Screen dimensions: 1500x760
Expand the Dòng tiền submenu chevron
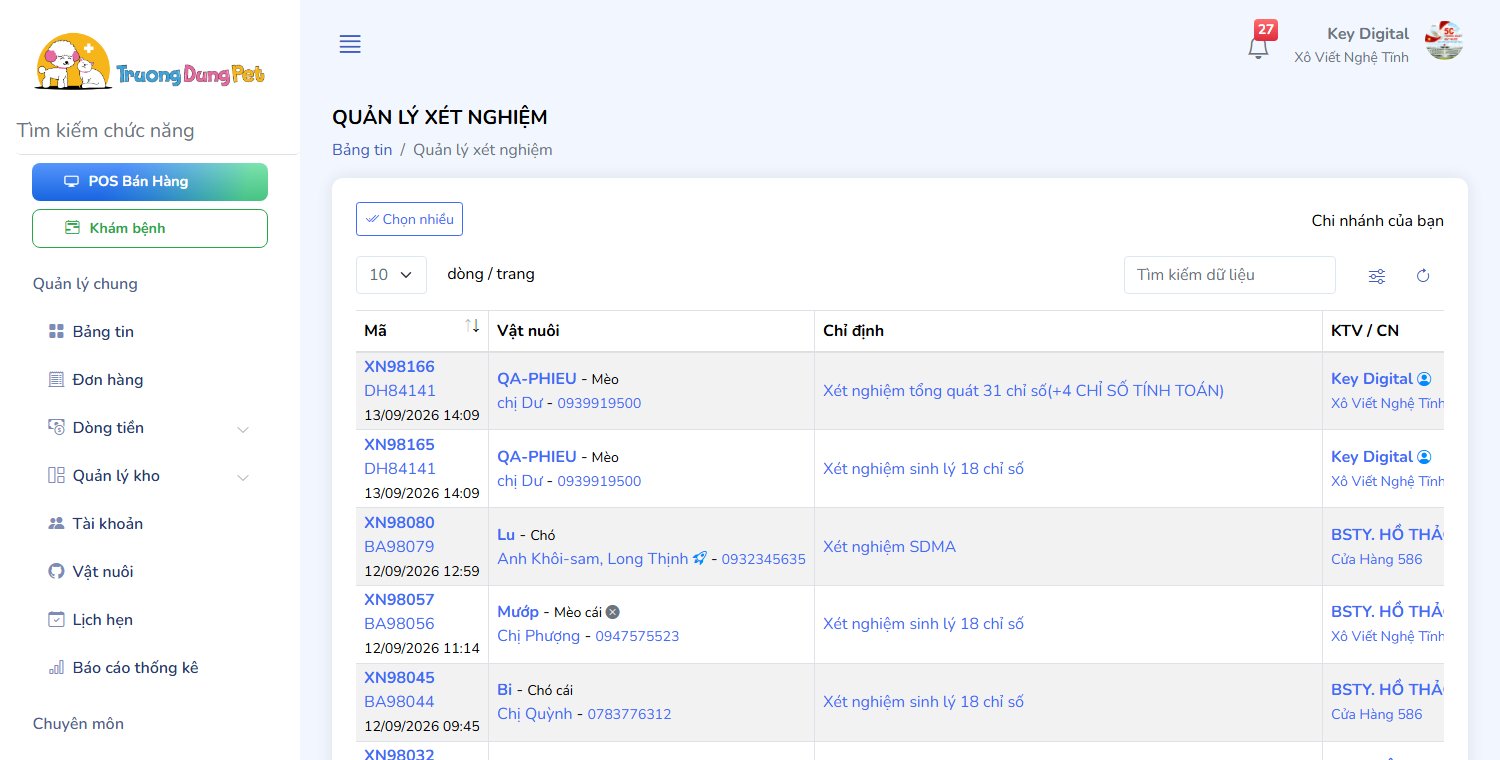(242, 429)
